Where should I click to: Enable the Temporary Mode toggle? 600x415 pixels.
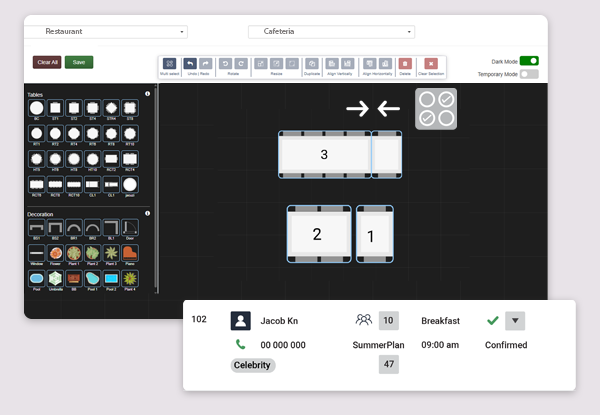tap(529, 74)
